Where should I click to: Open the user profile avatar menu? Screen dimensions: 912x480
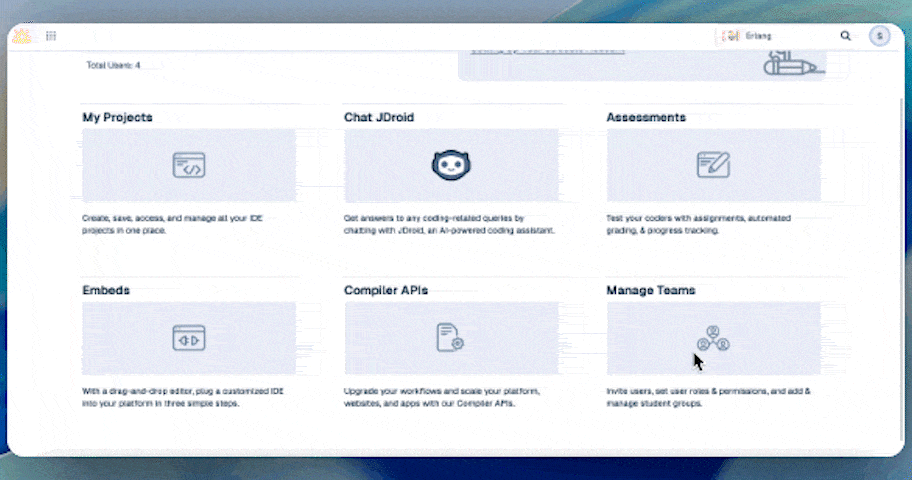point(879,36)
